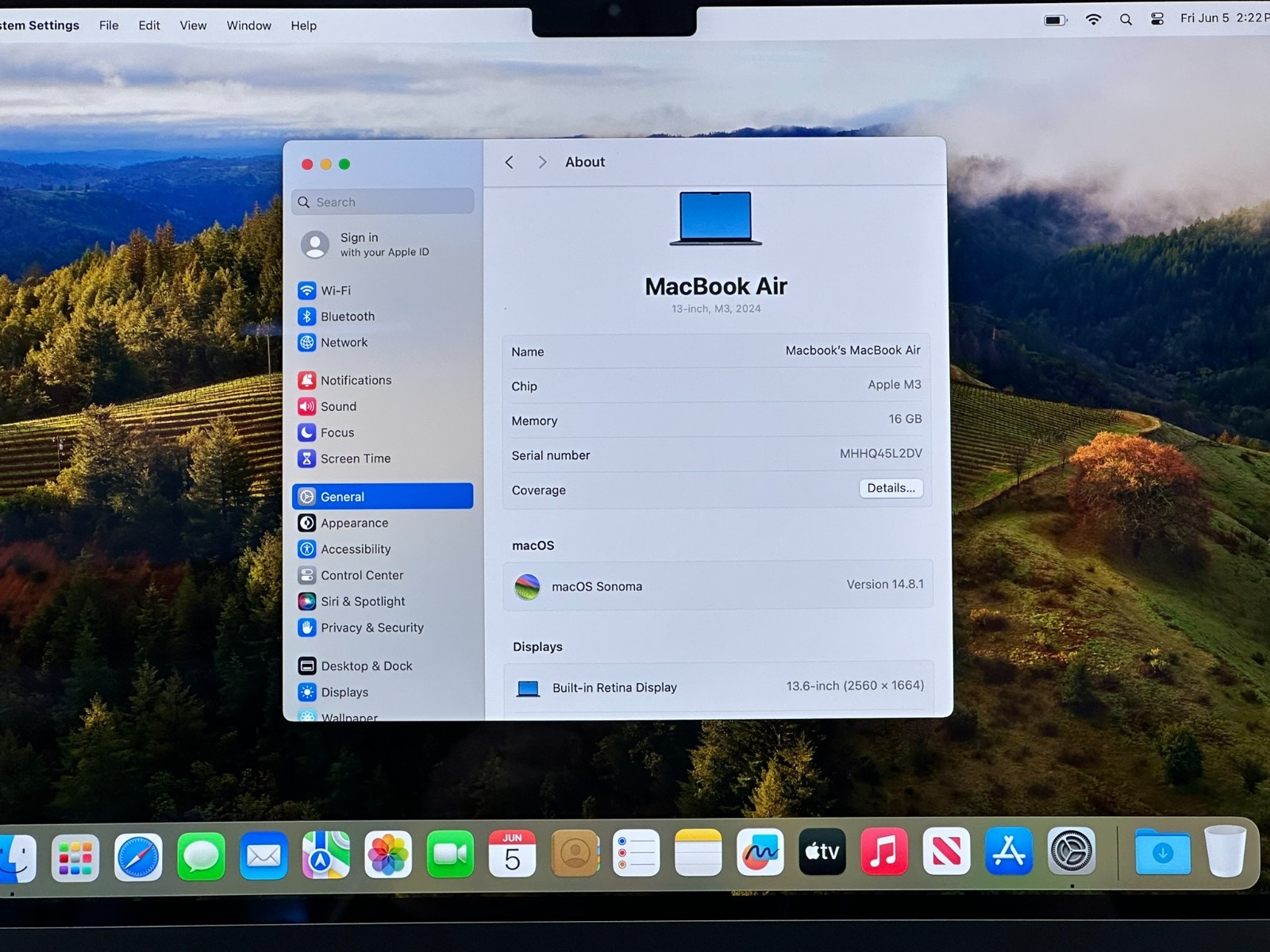Open Maps from the Dock
Viewport: 1270px width, 952px height.
[325, 855]
